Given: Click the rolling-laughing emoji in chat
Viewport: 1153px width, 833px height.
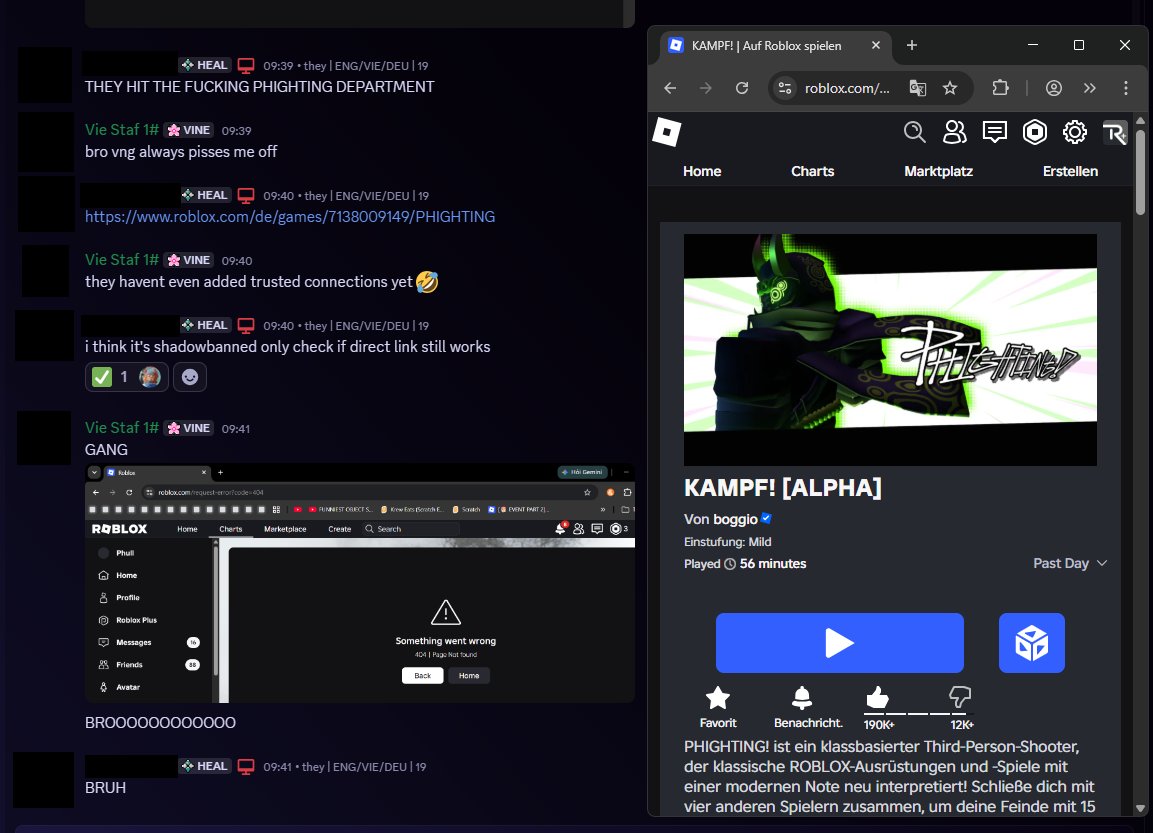Looking at the screenshot, I should (427, 282).
